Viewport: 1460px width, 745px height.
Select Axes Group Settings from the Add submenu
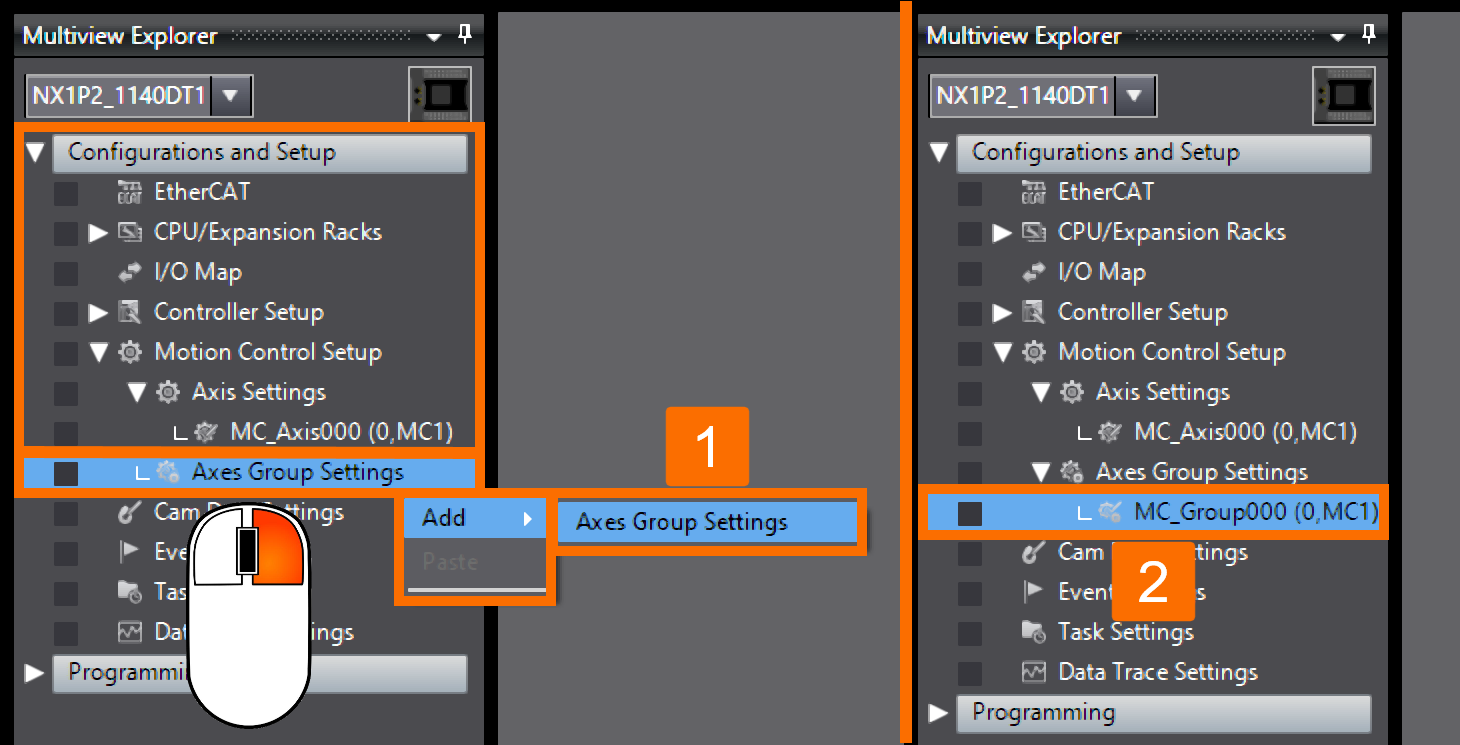pyautogui.click(x=706, y=521)
